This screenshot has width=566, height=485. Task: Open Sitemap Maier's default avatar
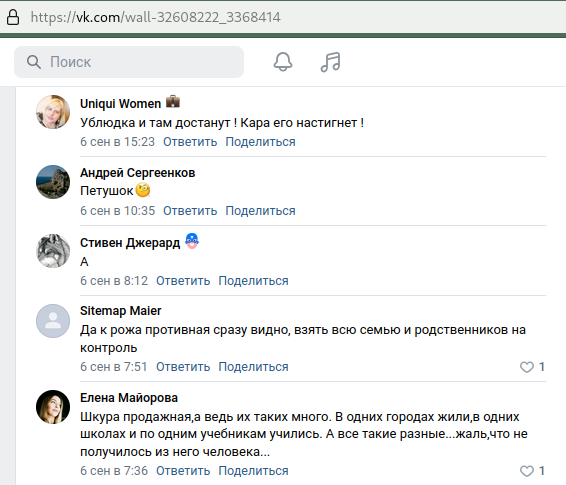(53, 321)
